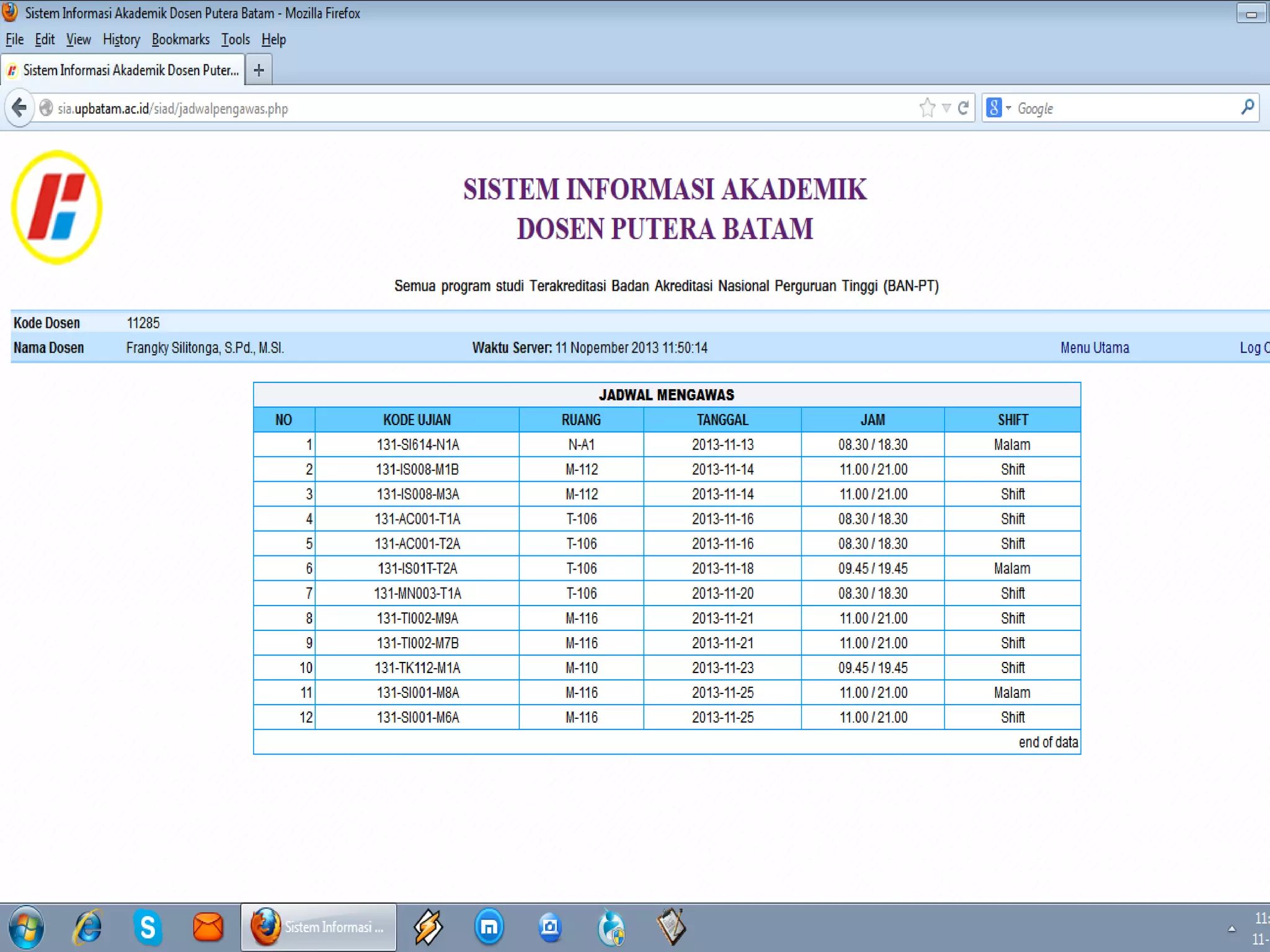The height and width of the screenshot is (952, 1270).
Task: Select the Sistem Informasi Akademik tab
Action: pyautogui.click(x=124, y=70)
